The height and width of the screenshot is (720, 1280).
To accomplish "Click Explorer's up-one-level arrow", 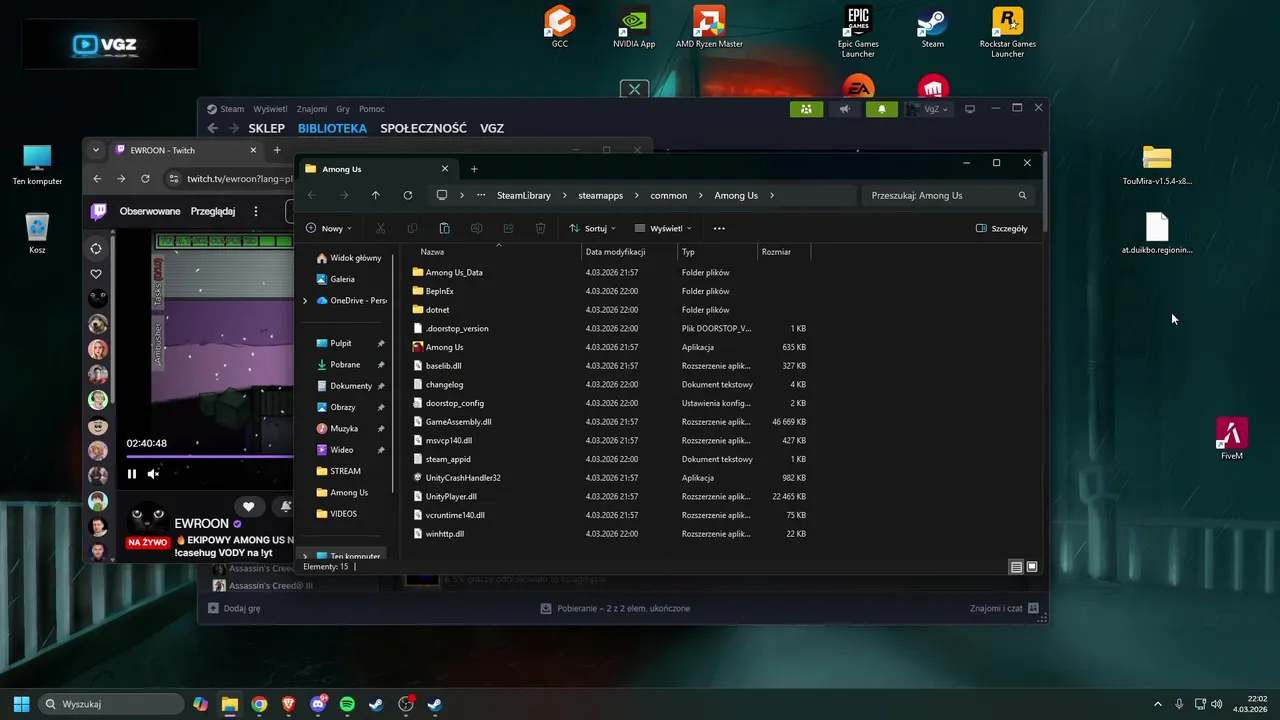I will pyautogui.click(x=375, y=195).
